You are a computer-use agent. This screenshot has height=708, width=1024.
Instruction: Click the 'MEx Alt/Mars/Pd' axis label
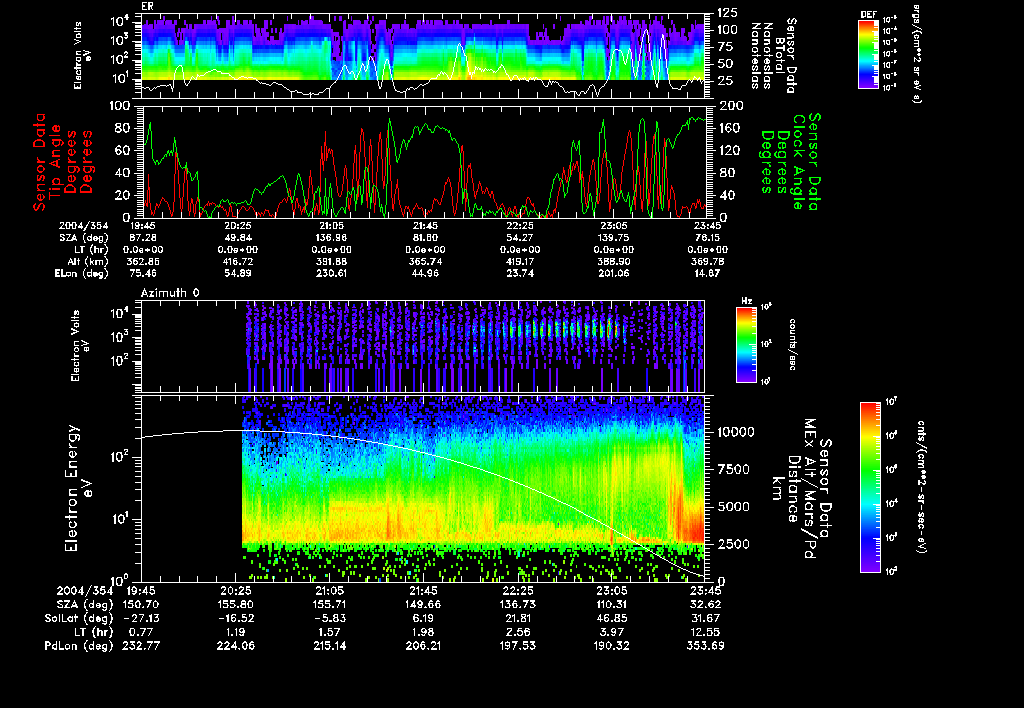[809, 489]
